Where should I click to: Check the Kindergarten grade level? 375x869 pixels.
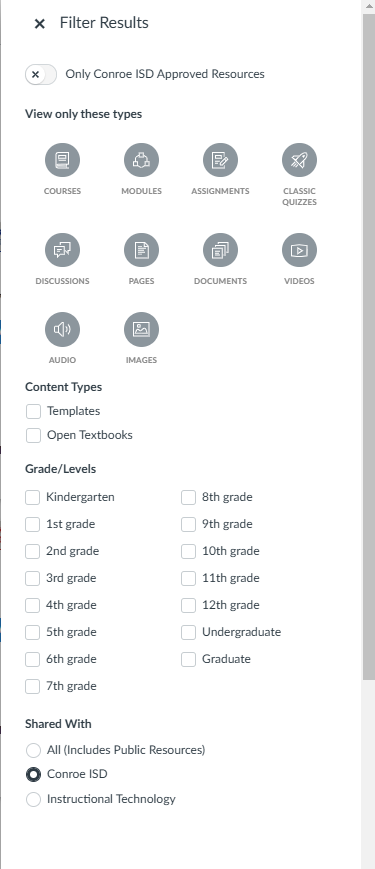pos(33,497)
